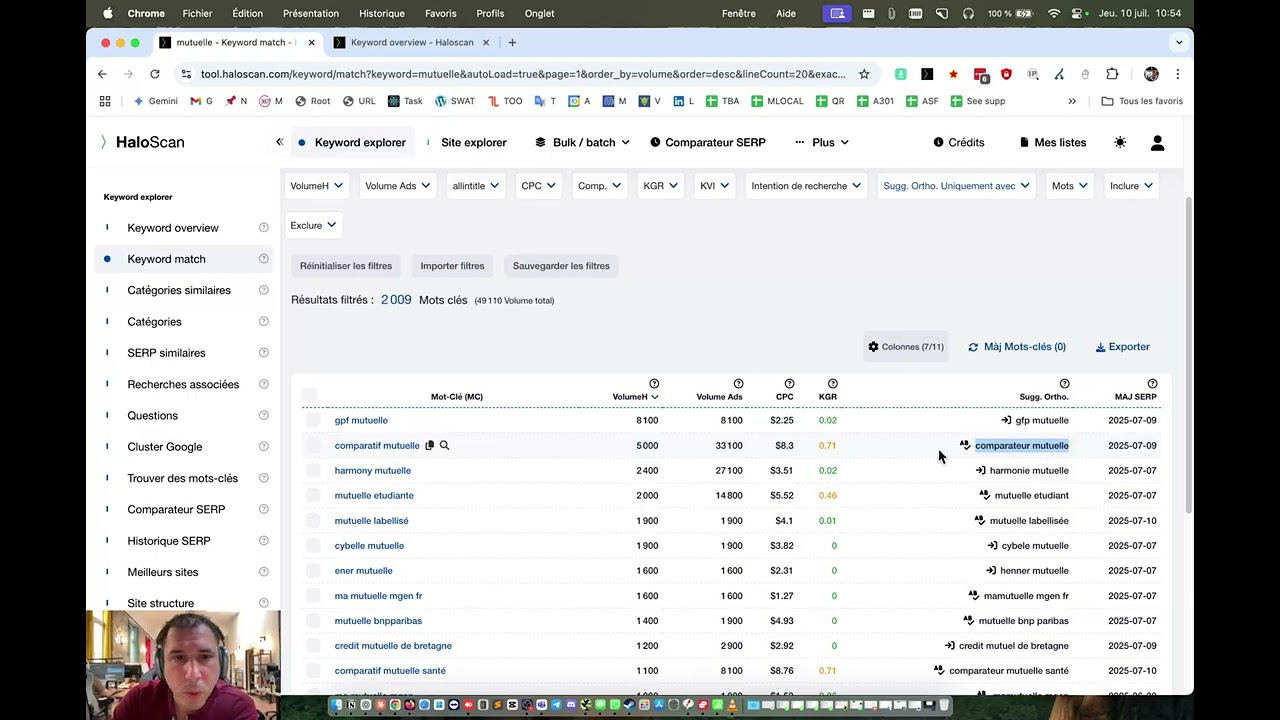Viewport: 1280px width, 720px height.
Task: Select Keyword overview in the sidebar
Action: coord(173,228)
